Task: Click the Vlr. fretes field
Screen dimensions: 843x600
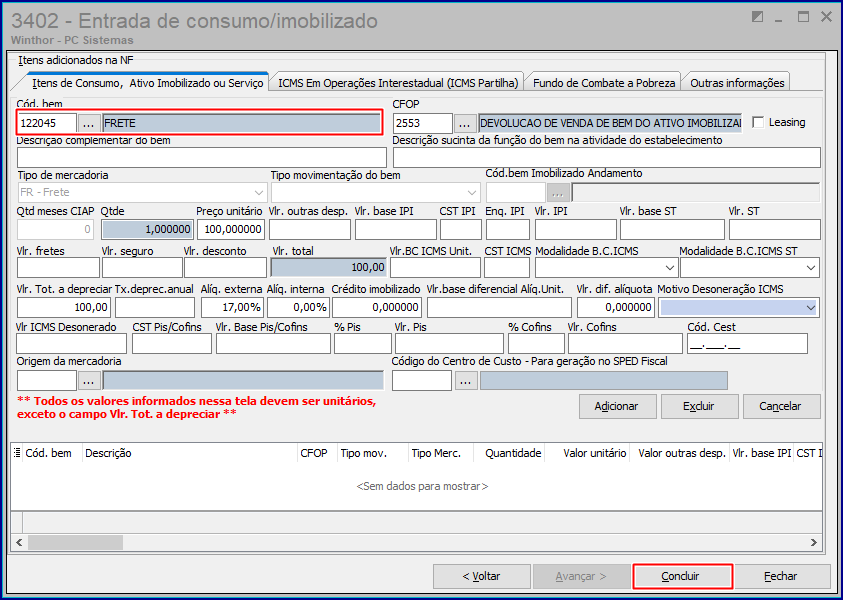Action: pos(59,267)
